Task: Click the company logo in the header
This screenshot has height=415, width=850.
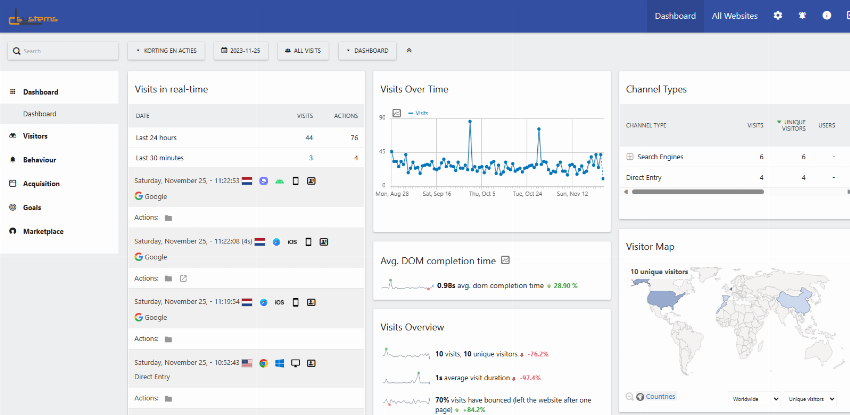Action: click(33, 18)
